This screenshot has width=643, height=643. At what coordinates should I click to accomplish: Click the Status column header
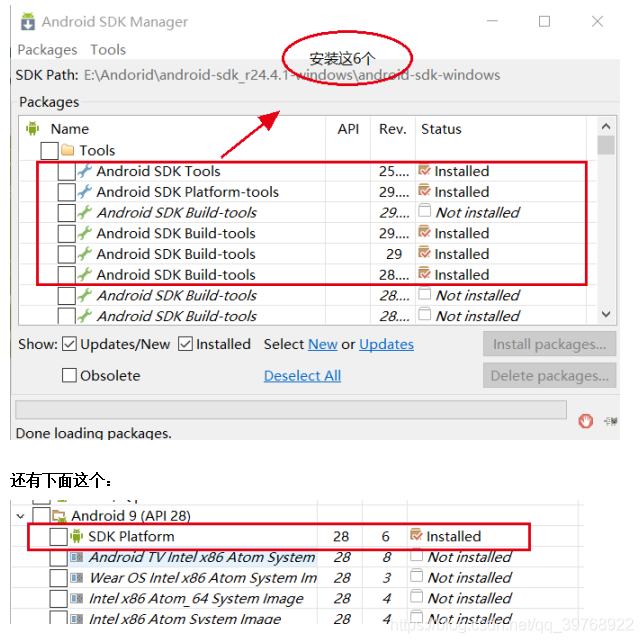[441, 129]
